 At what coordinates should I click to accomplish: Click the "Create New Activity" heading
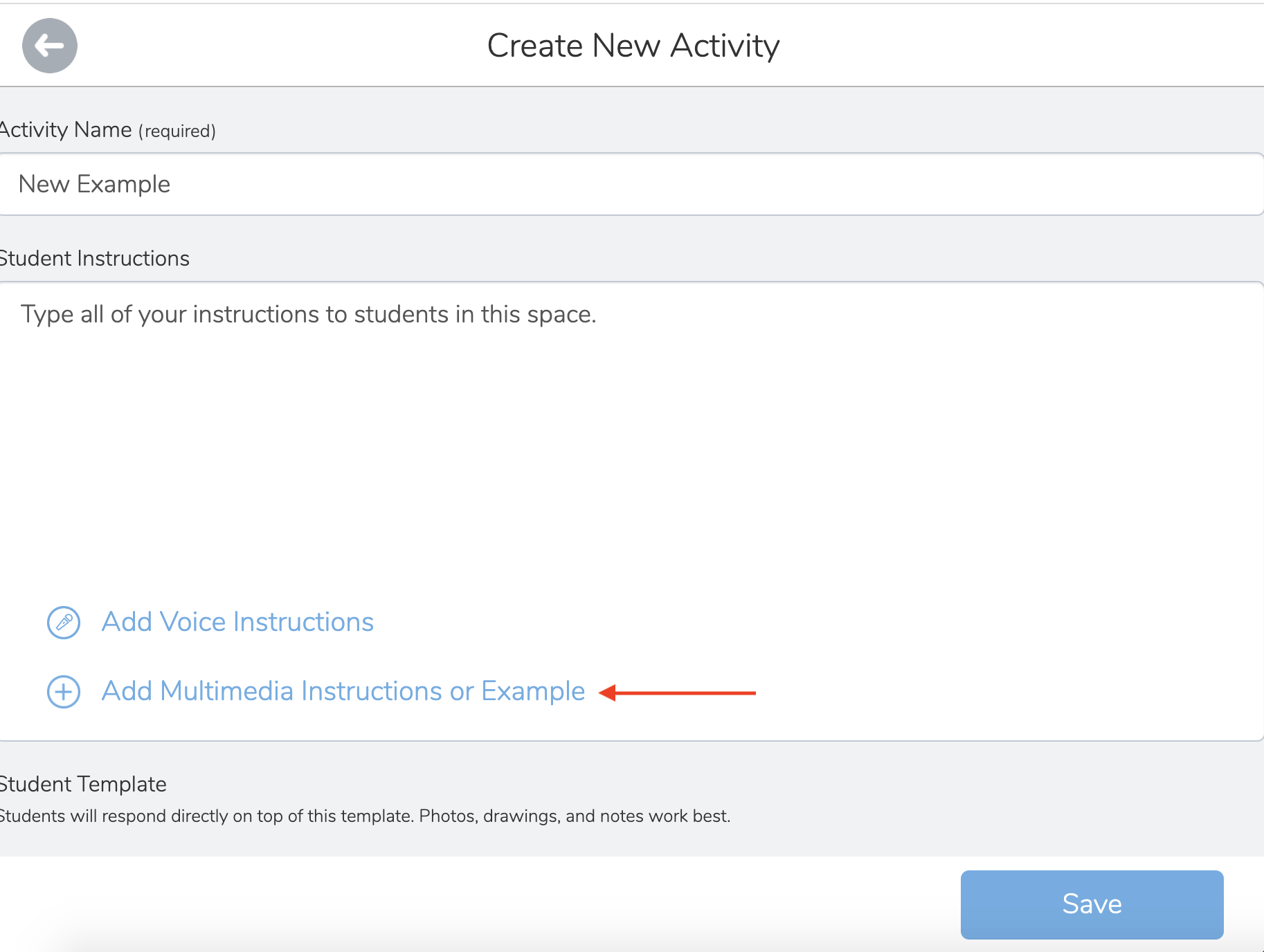(x=632, y=44)
